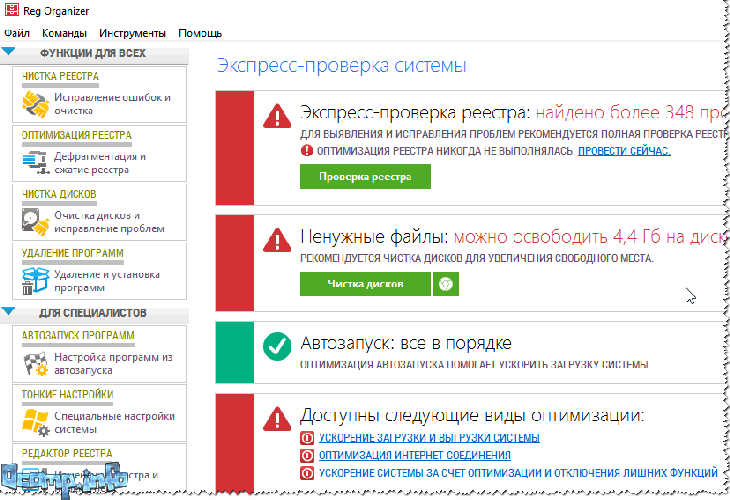This screenshot has width=730, height=500.
Task: Open the Помощь menu
Action: point(200,33)
